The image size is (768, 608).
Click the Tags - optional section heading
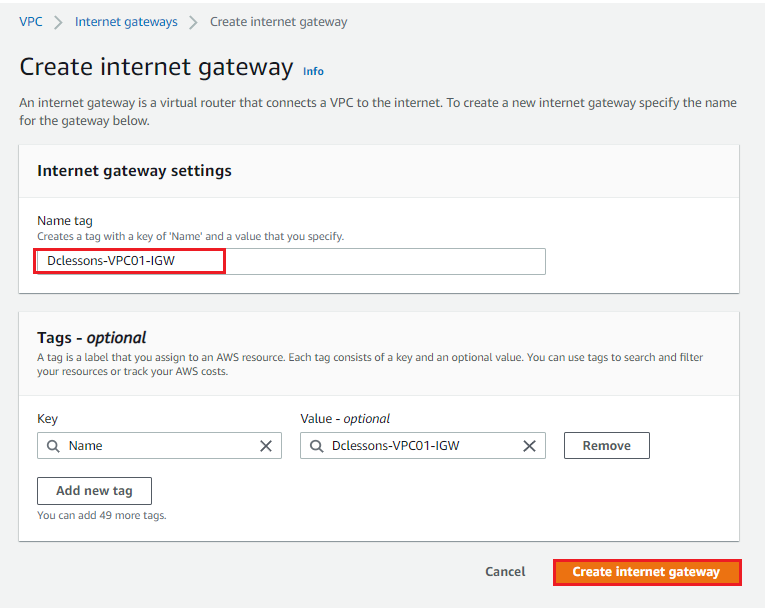point(92,338)
